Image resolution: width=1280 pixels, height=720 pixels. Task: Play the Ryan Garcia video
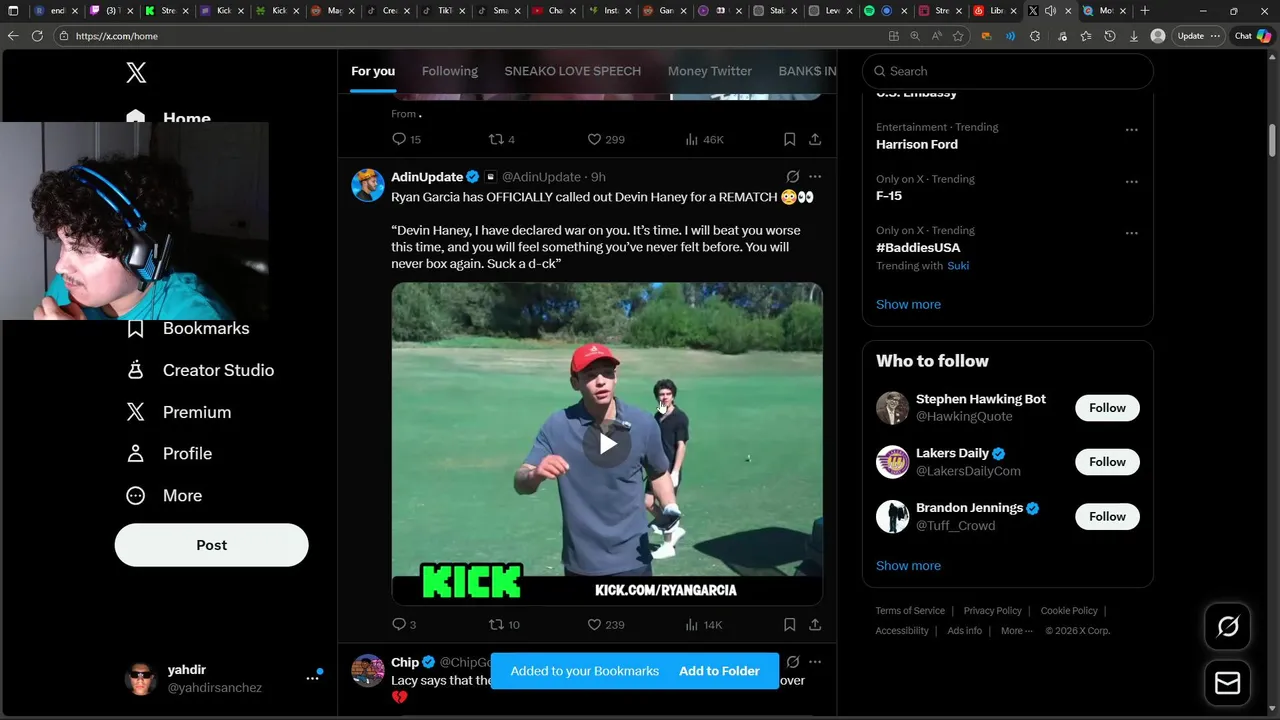[607, 444]
